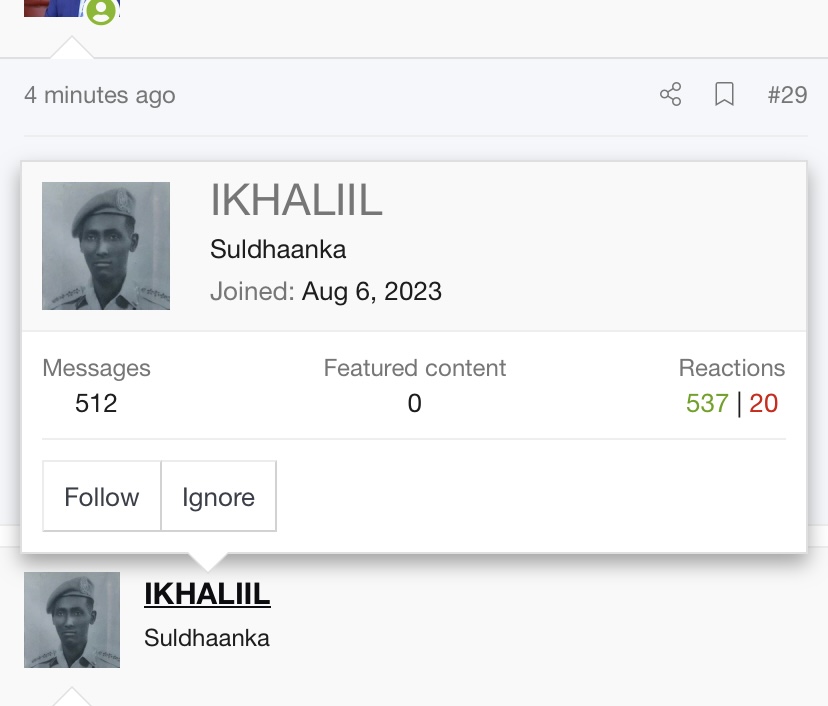The width and height of the screenshot is (828, 706).
Task: Open the small avatar beside the post author
Action: pyautogui.click(x=72, y=620)
